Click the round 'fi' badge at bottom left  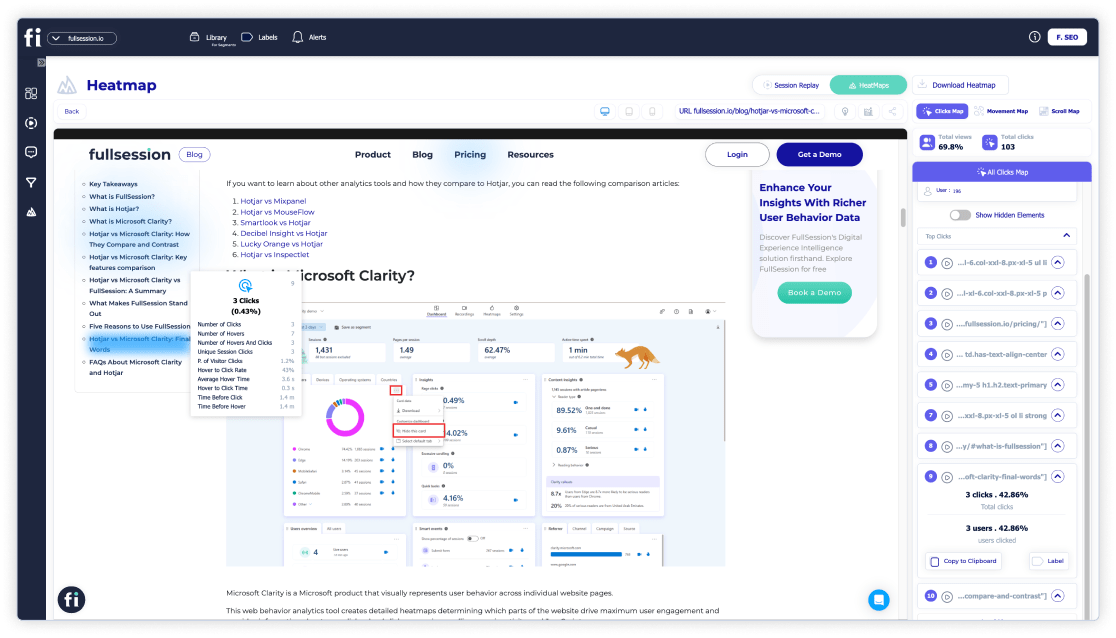pyautogui.click(x=71, y=600)
